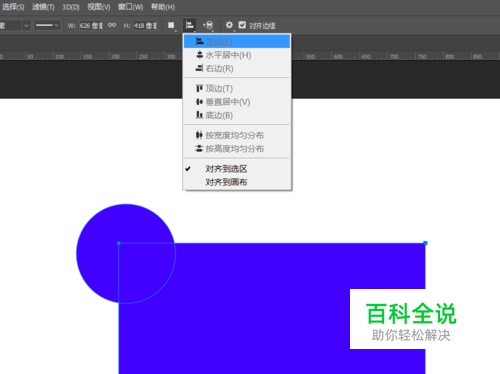The height and width of the screenshot is (374, 500).
Task: Open the path operations square icon
Action: tap(171, 25)
